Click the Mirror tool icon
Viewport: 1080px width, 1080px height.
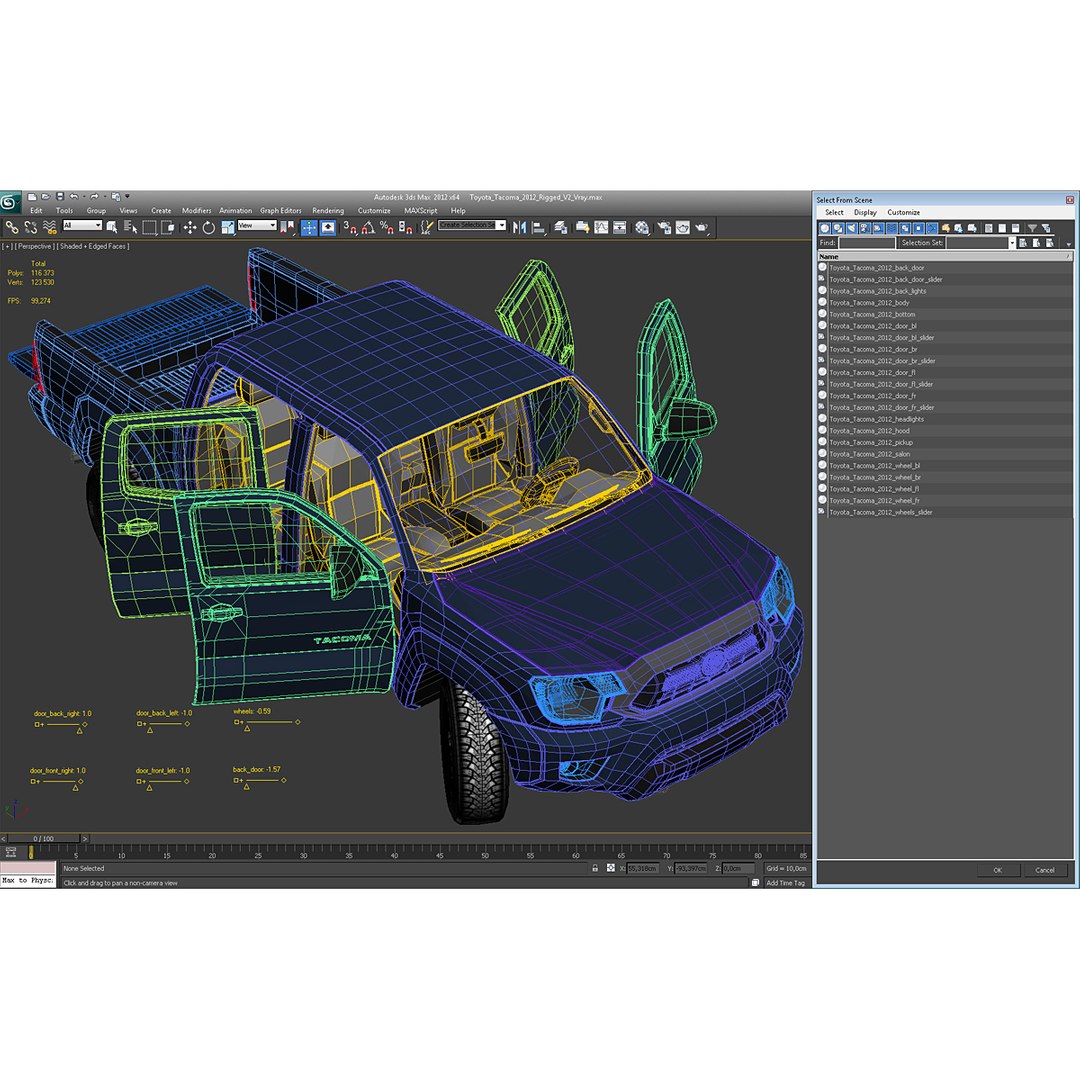point(519,227)
